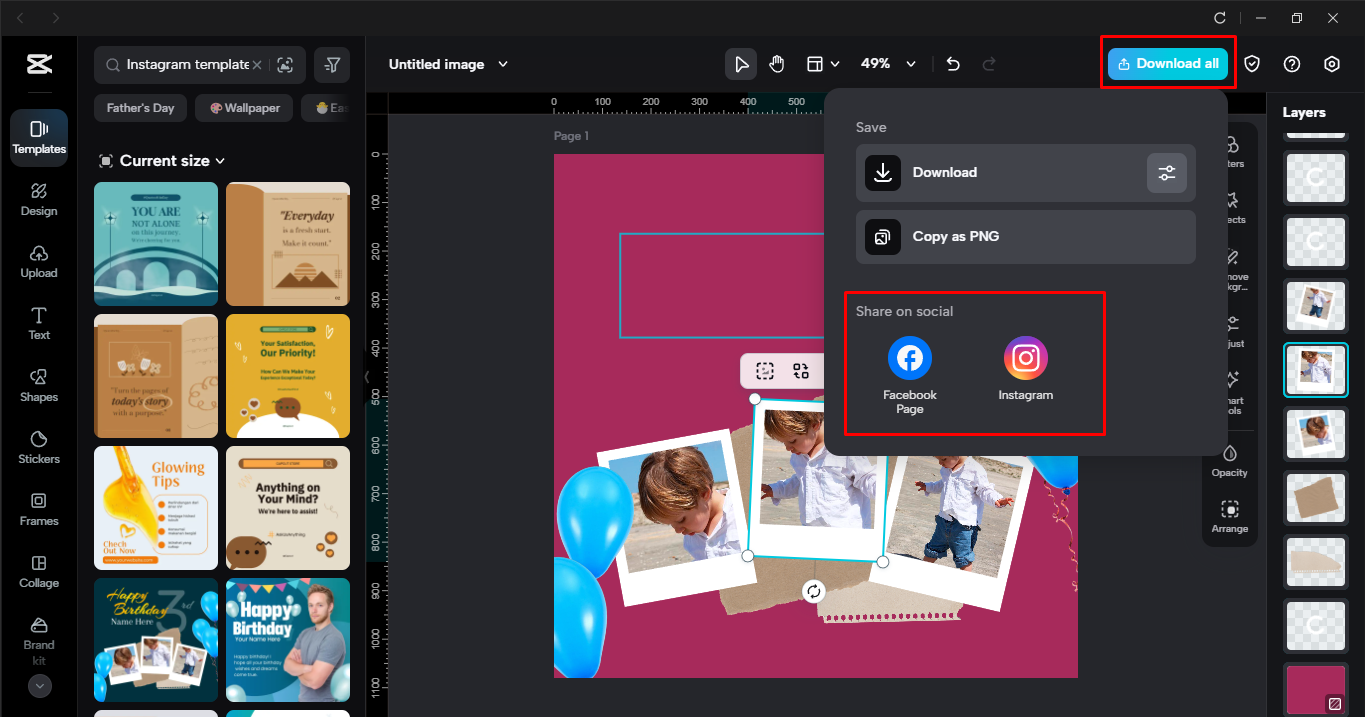Open the Adjust panel
1365x717 pixels.
tap(1230, 330)
